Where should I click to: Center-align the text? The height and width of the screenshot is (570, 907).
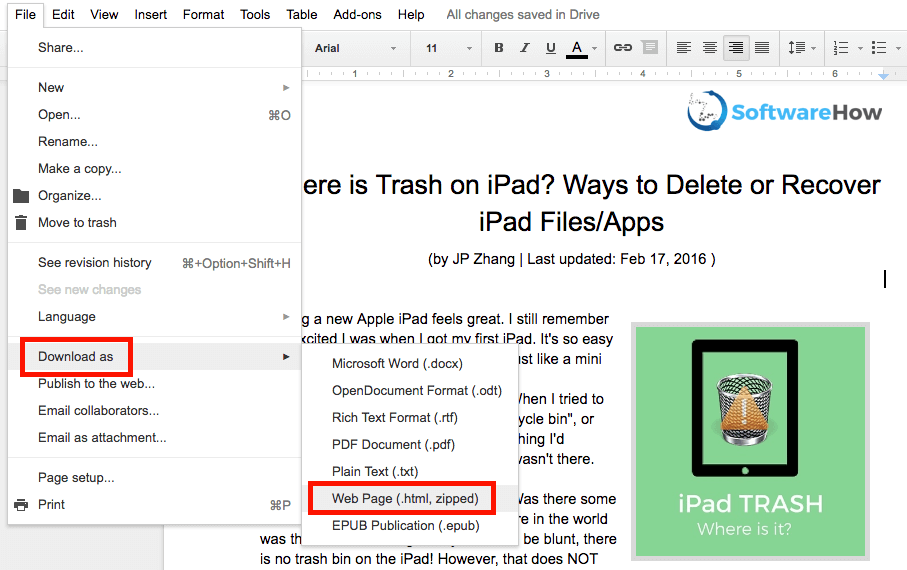(710, 48)
